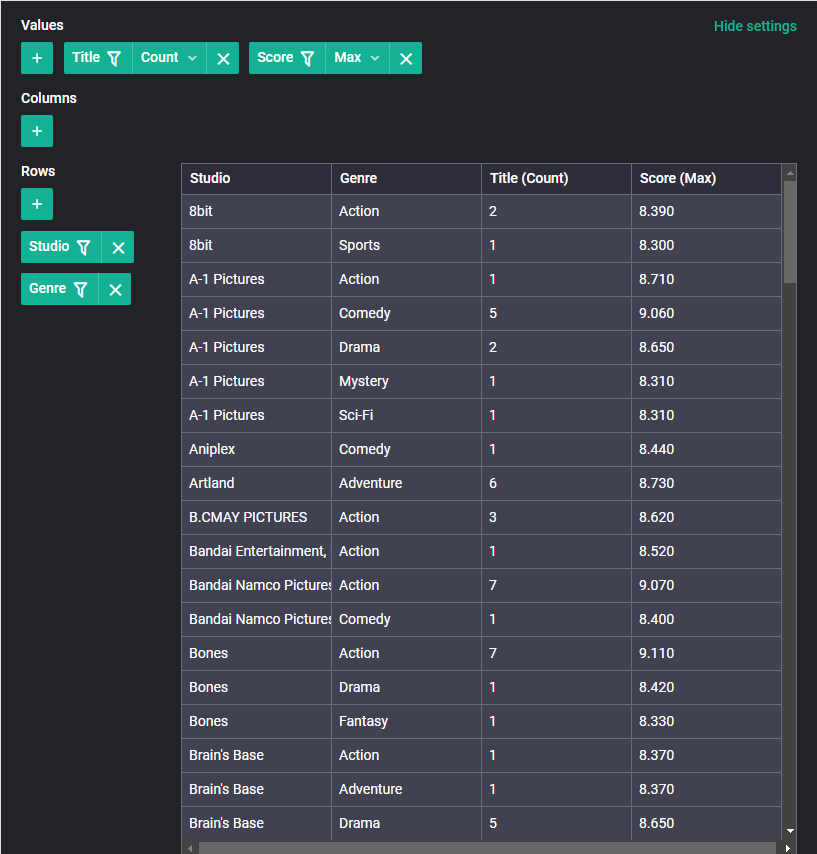Open the Max aggregation dropdown
The width and height of the screenshot is (817, 854).
coord(357,58)
